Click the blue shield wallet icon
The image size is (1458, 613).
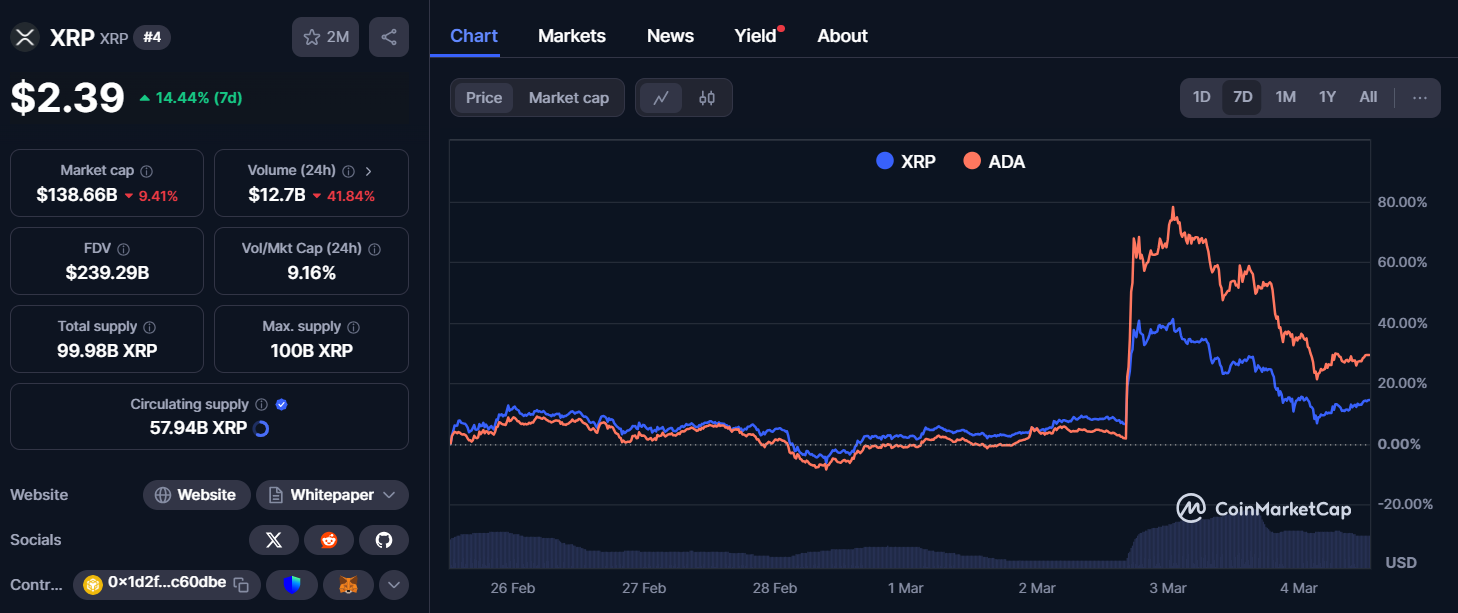292,584
